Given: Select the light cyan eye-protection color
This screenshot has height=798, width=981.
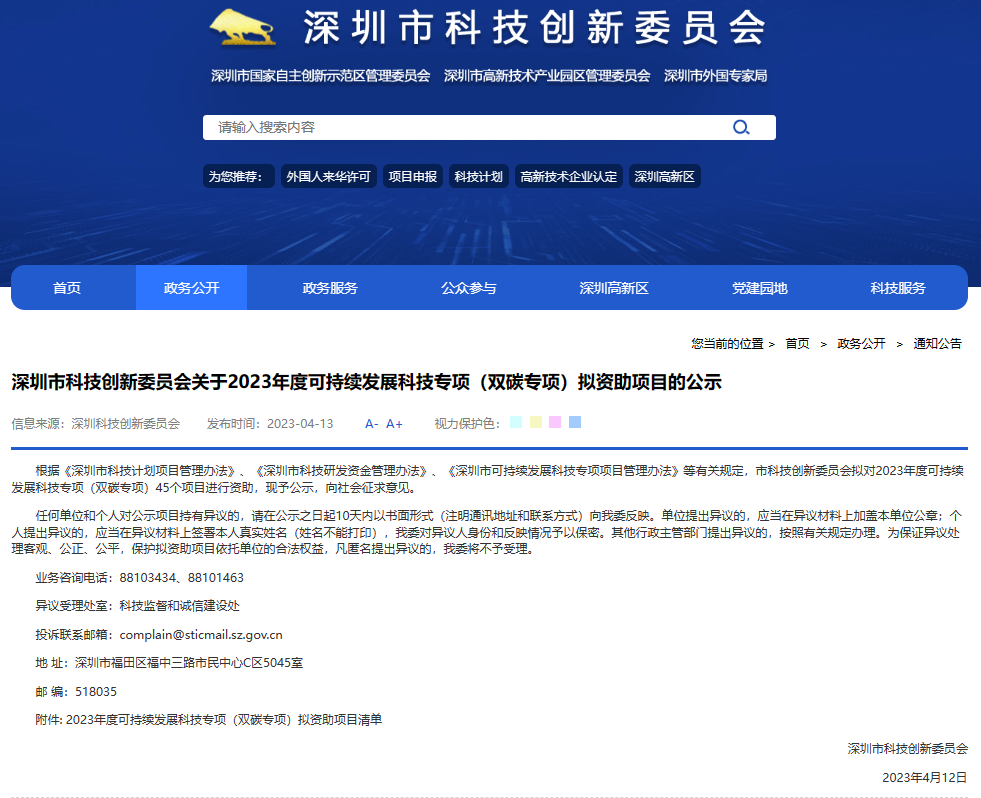Looking at the screenshot, I should pos(516,422).
